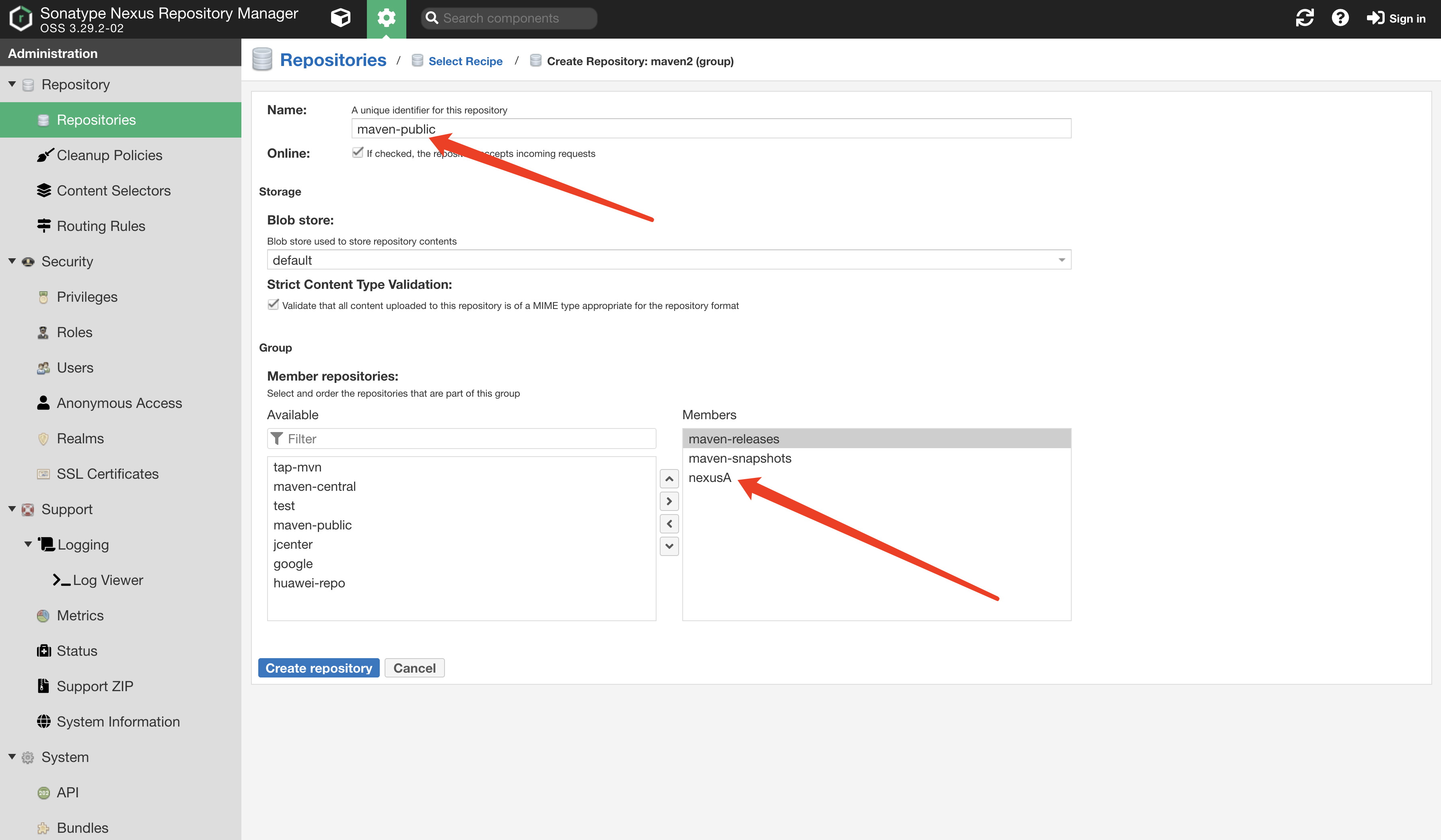Click the refresh icon in top bar
This screenshot has height=840, width=1441.
click(x=1304, y=18)
